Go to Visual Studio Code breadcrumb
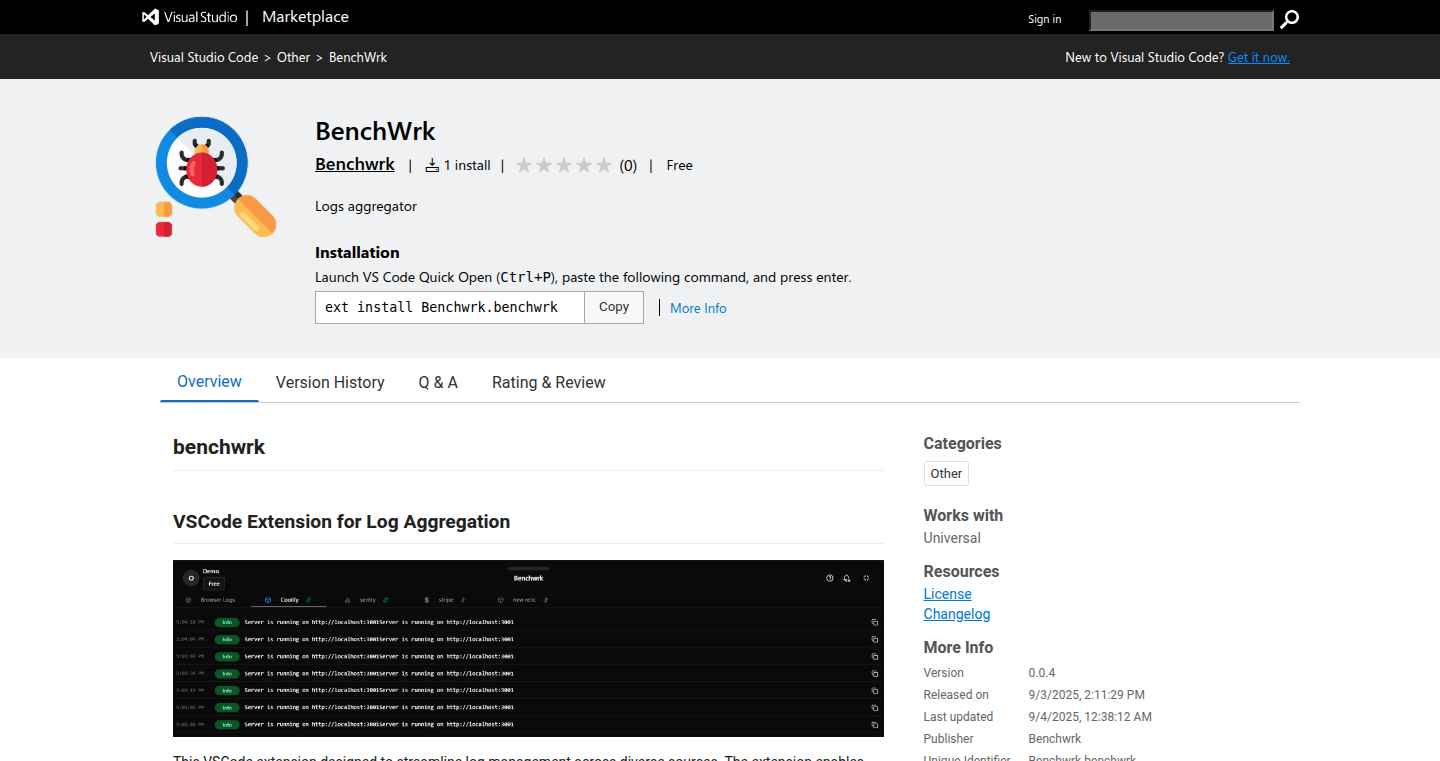 click(x=204, y=57)
